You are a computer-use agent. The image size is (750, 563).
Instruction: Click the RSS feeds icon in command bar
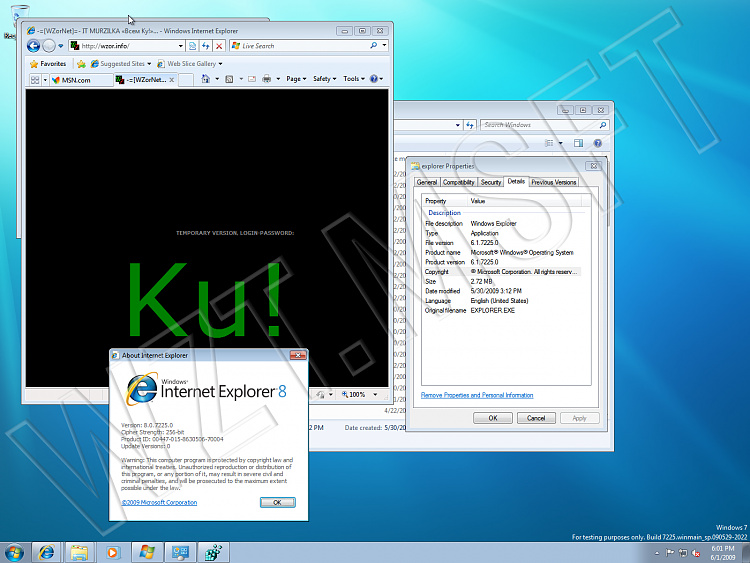230,79
